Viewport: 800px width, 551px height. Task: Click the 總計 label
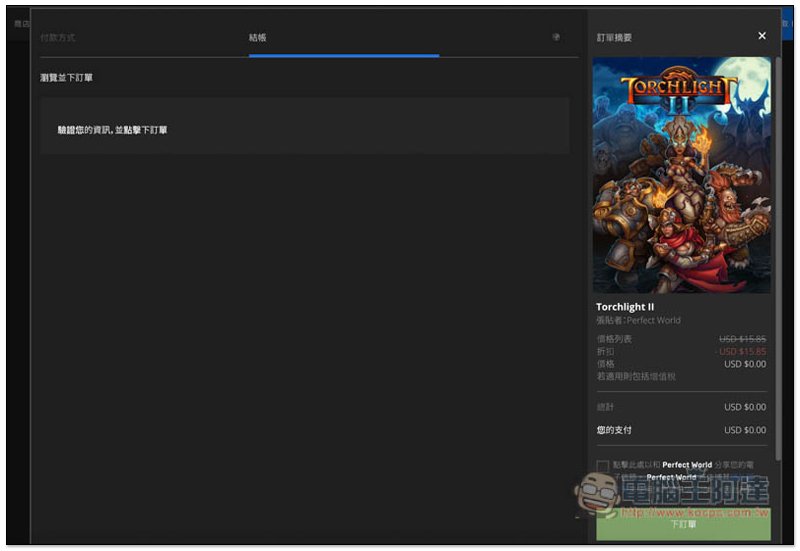[605, 407]
